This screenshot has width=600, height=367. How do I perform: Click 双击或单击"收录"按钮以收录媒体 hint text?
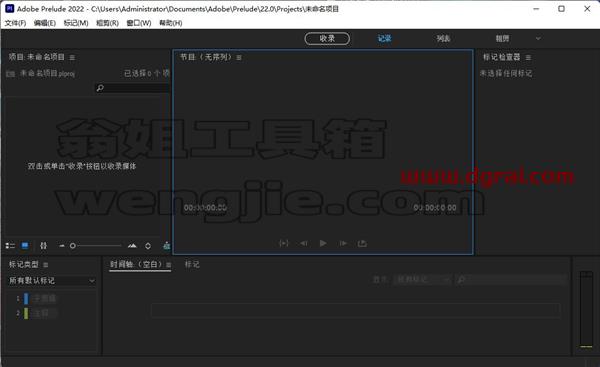[82, 166]
